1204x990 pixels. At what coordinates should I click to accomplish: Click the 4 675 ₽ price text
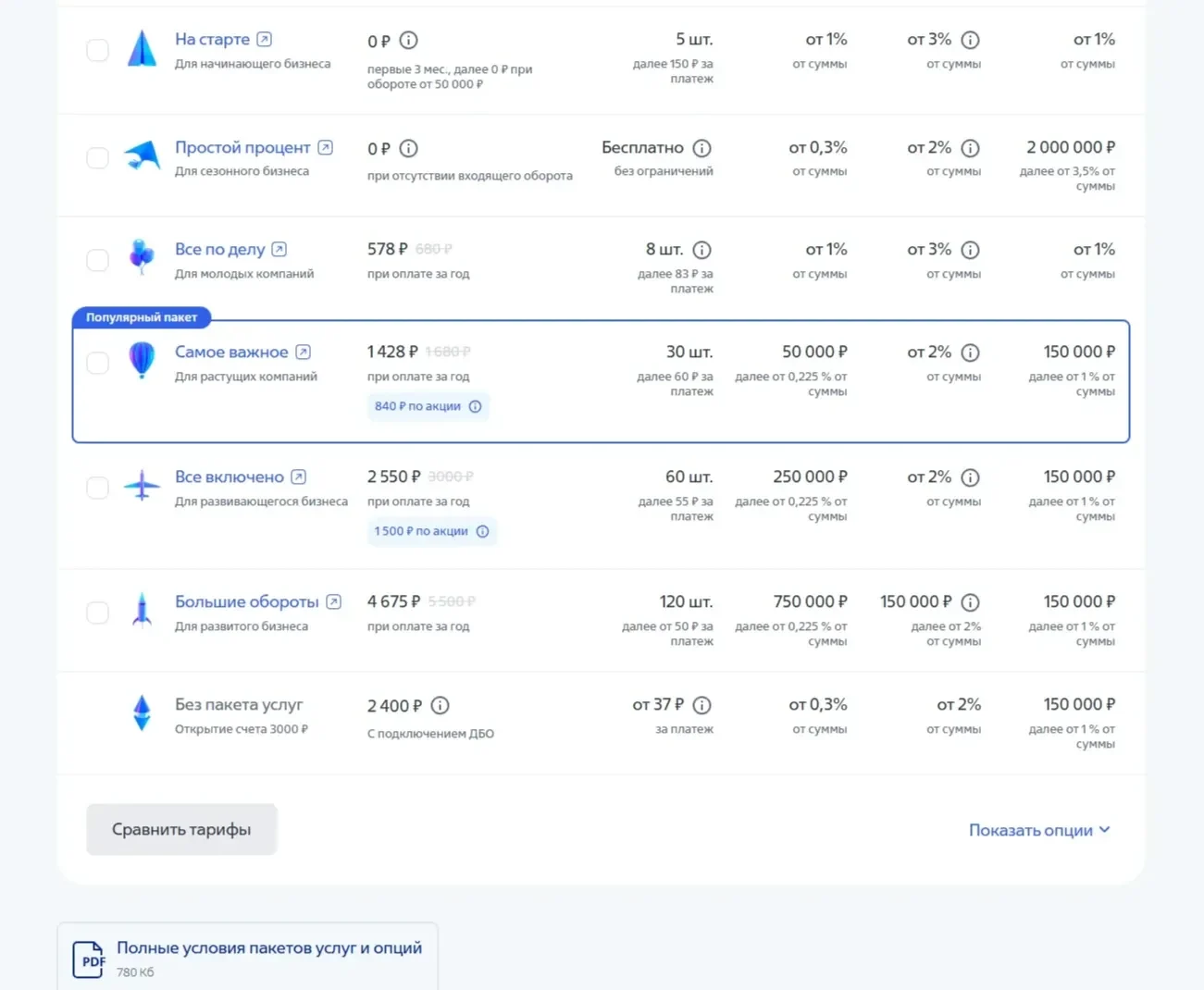tap(393, 601)
